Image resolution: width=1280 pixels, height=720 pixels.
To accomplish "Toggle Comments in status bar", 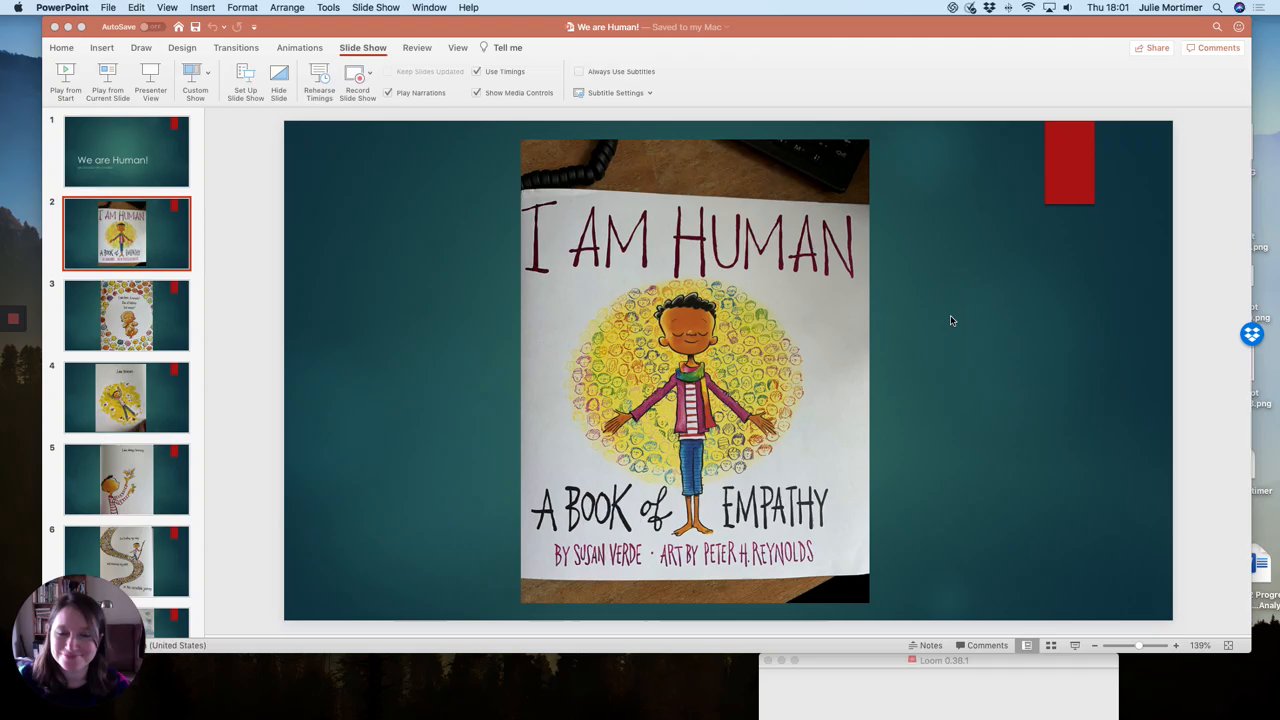I will point(982,646).
